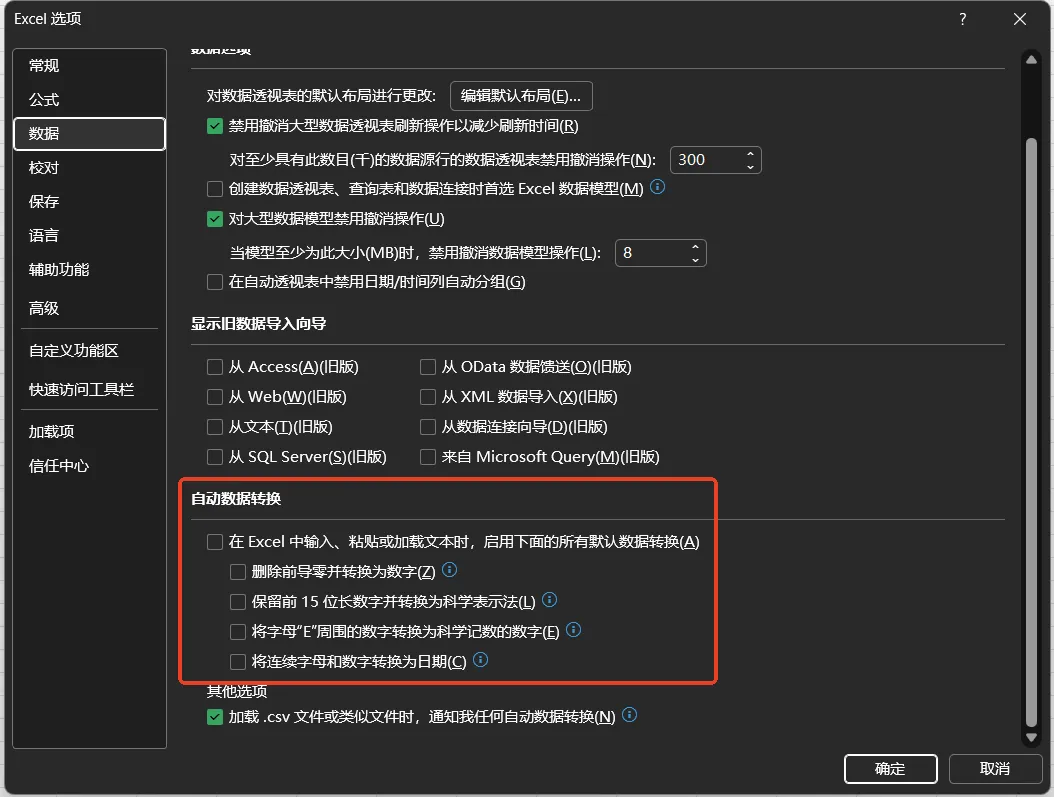The height and width of the screenshot is (797, 1054).
Task: Show info for 将连续字母和数字转换为日期
Action: [x=481, y=659]
